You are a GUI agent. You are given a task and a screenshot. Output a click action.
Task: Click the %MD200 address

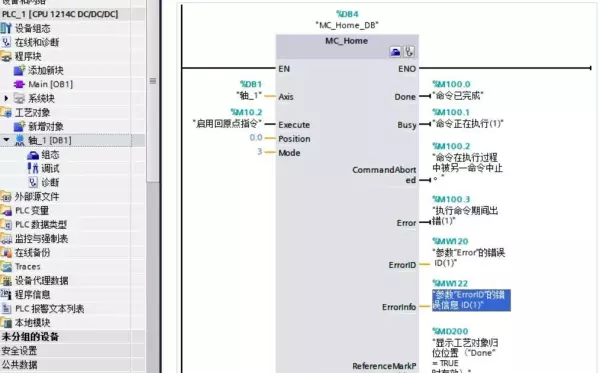click(450, 331)
